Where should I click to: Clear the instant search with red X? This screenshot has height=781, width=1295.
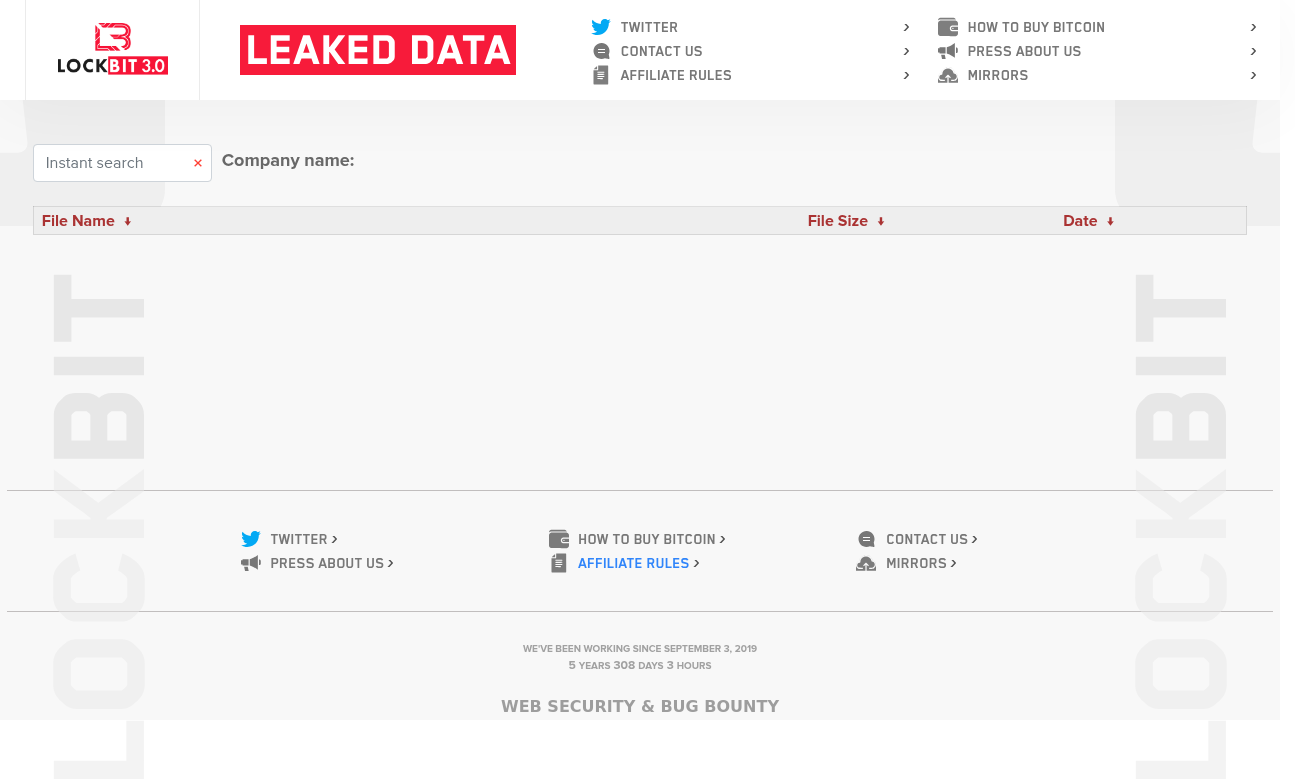(198, 163)
